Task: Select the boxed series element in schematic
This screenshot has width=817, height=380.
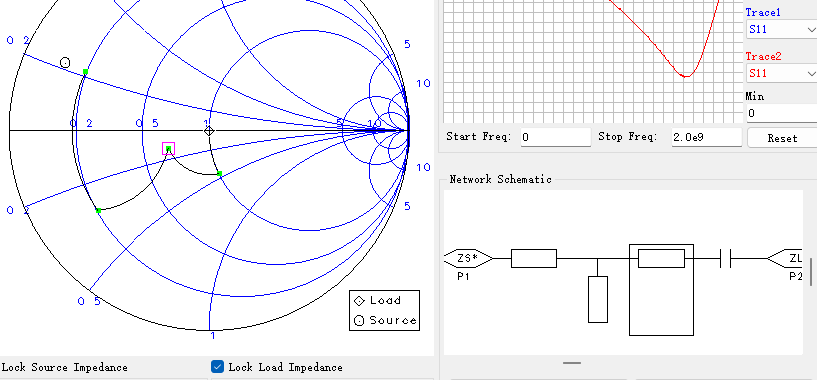Action: tap(661, 289)
